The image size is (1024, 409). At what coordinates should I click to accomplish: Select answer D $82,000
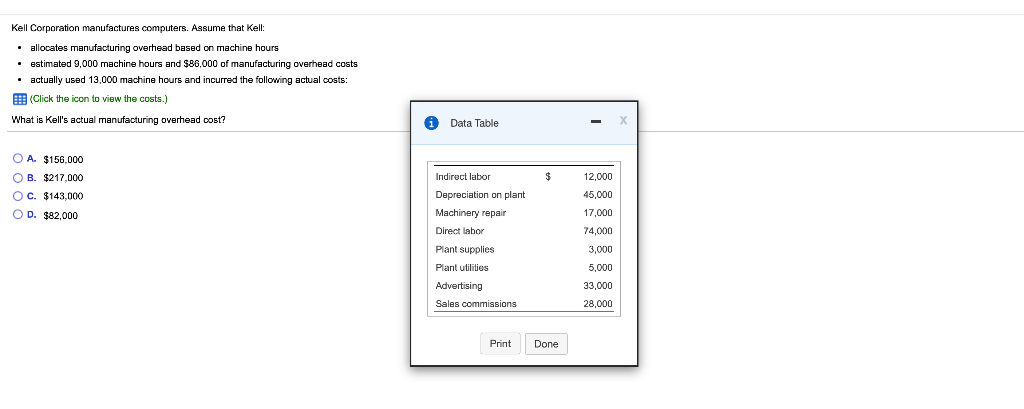(x=18, y=214)
